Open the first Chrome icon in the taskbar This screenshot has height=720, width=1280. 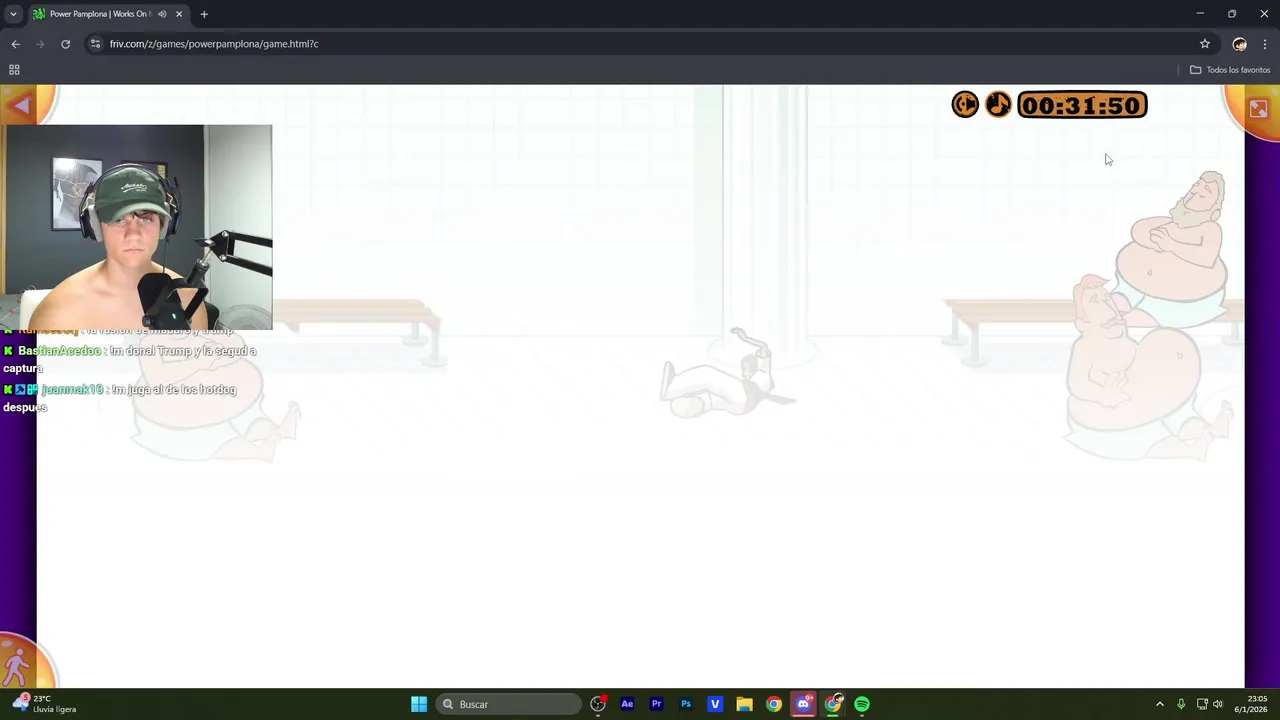point(774,704)
